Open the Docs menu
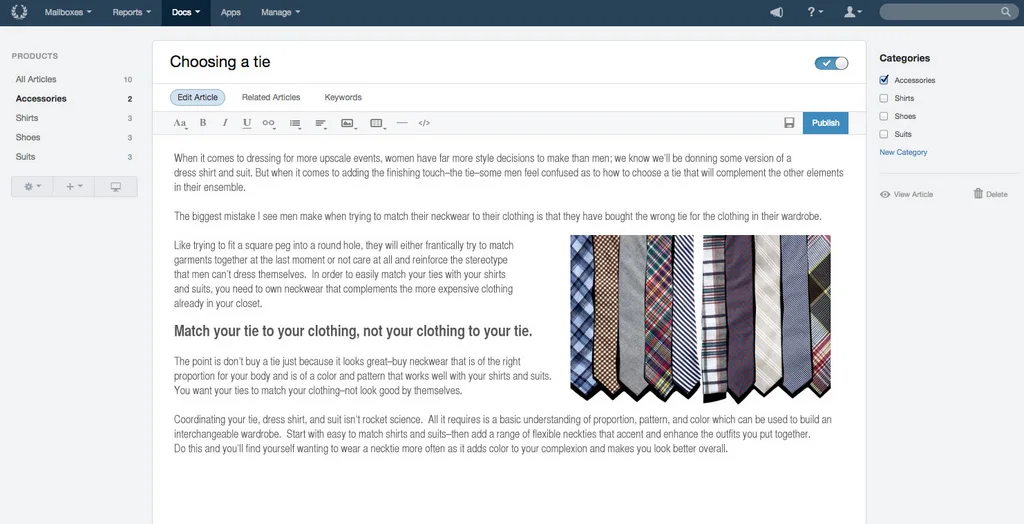The image size is (1024, 524). point(186,12)
